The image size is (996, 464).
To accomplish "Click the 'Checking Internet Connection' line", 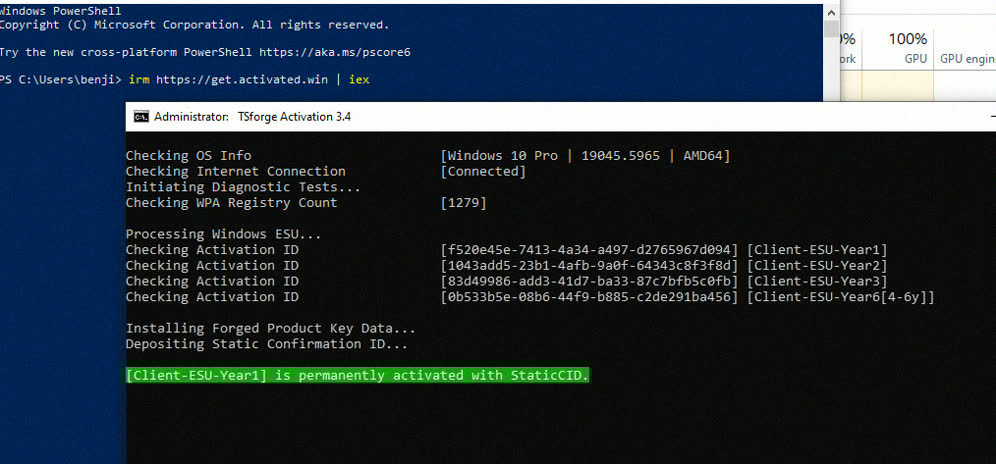I will coord(236,172).
